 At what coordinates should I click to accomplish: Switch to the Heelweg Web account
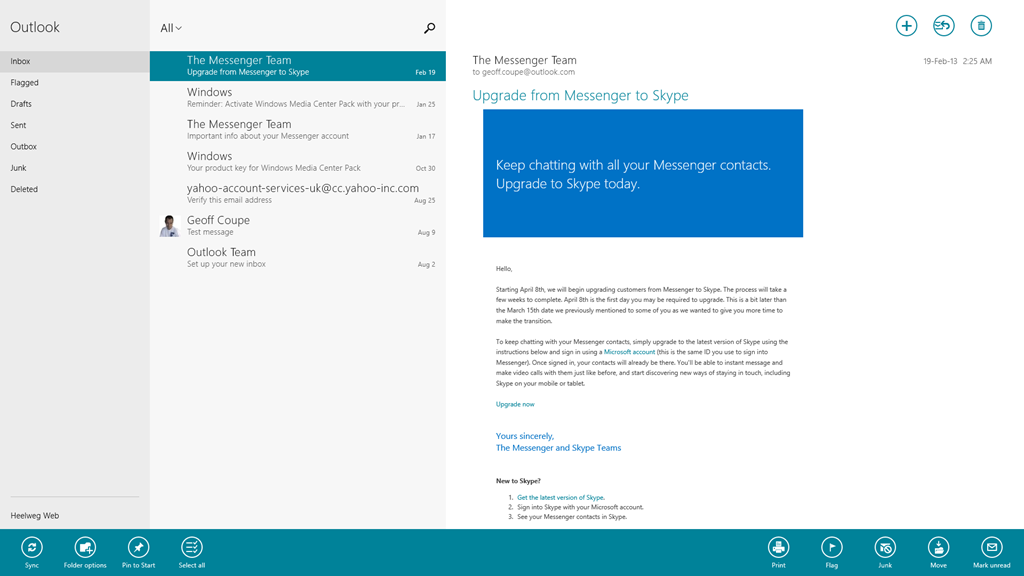(35, 516)
